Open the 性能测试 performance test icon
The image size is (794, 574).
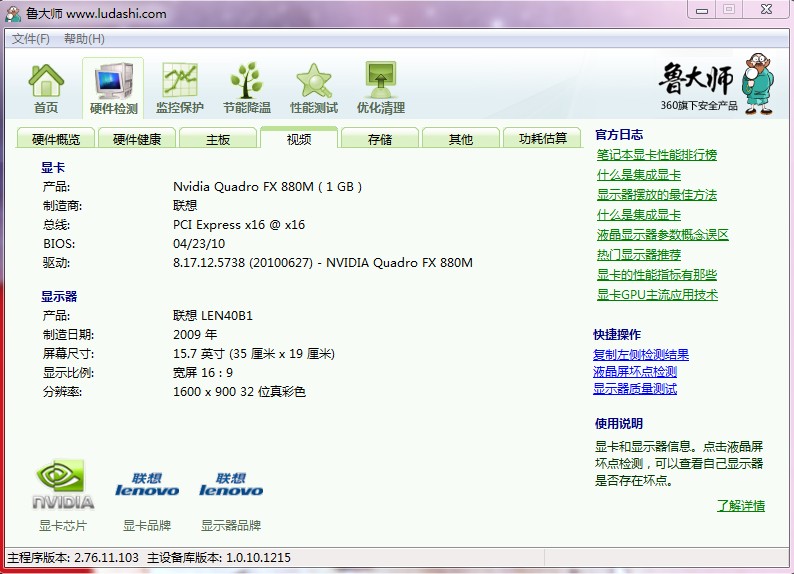point(313,88)
